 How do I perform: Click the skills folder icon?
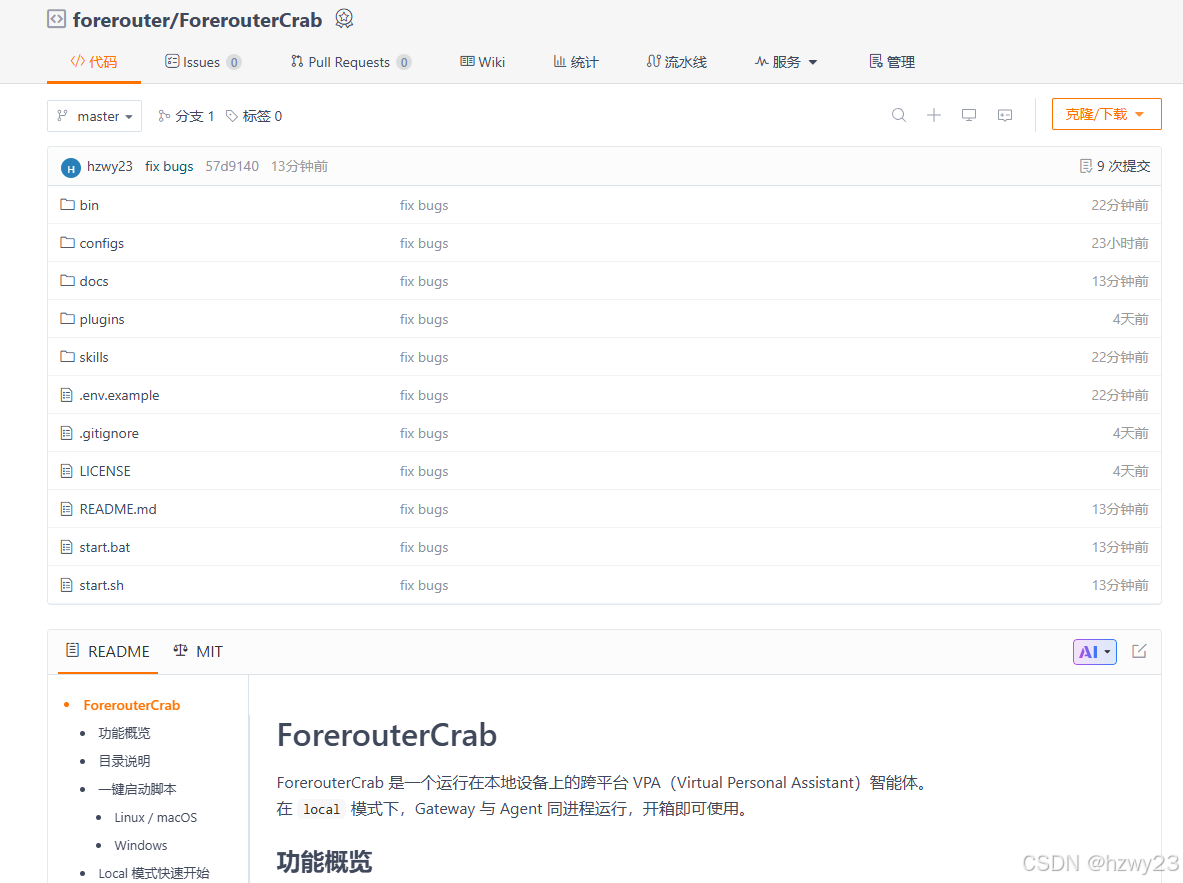pos(67,356)
